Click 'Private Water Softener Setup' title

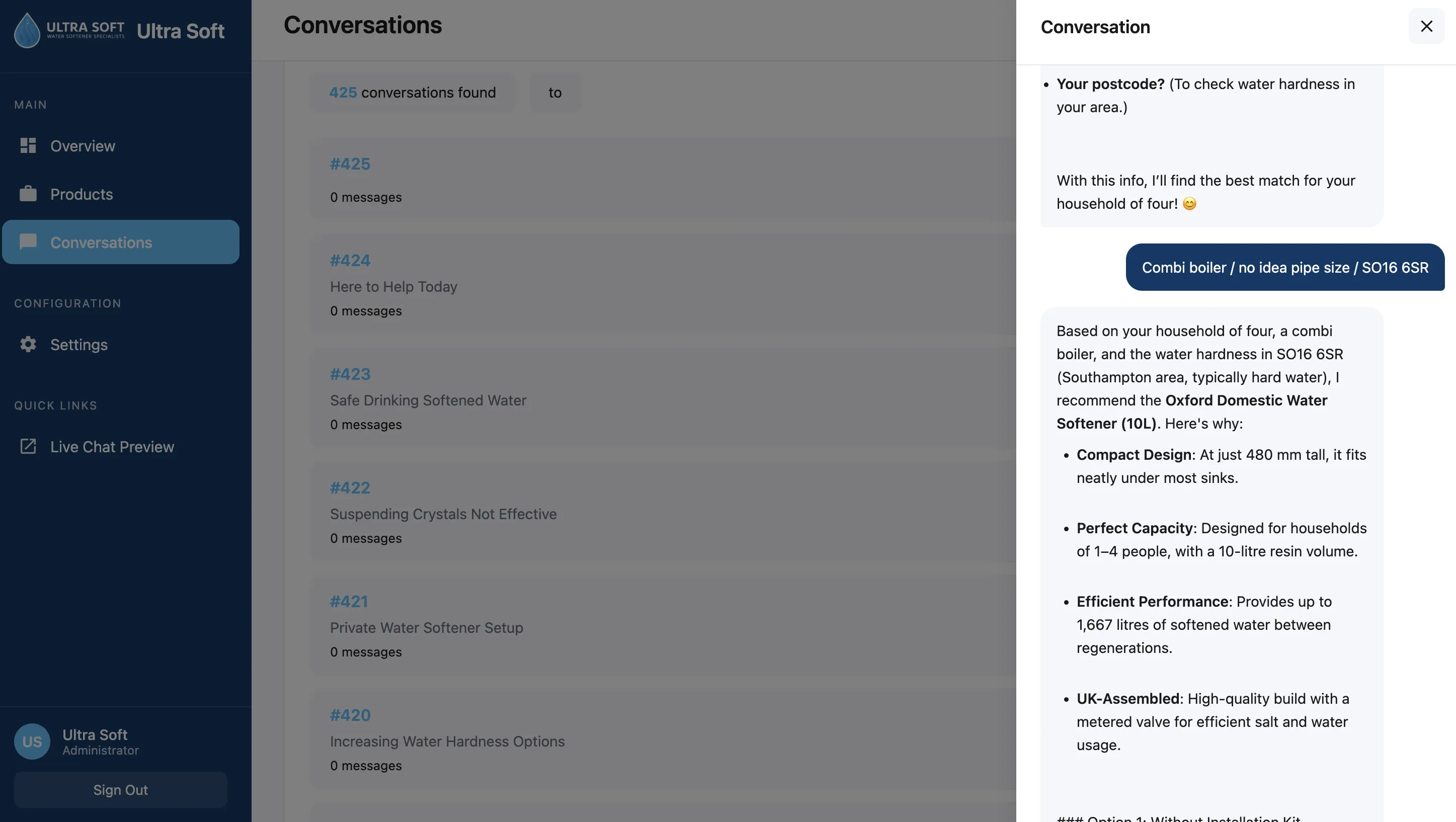pyautogui.click(x=426, y=627)
